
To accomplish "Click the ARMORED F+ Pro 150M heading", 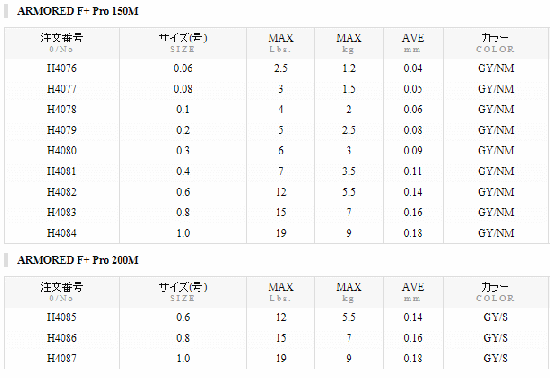I will coord(78,11).
